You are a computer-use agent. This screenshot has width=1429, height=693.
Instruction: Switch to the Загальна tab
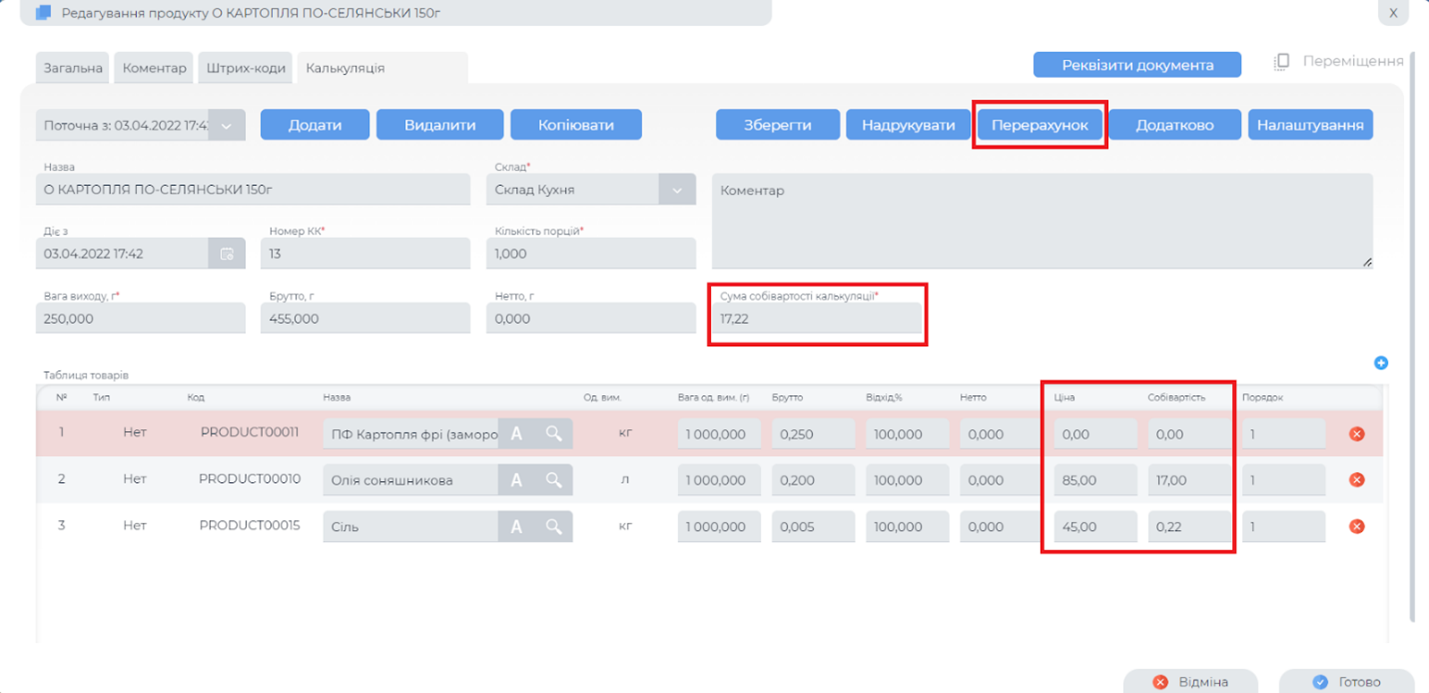(73, 68)
